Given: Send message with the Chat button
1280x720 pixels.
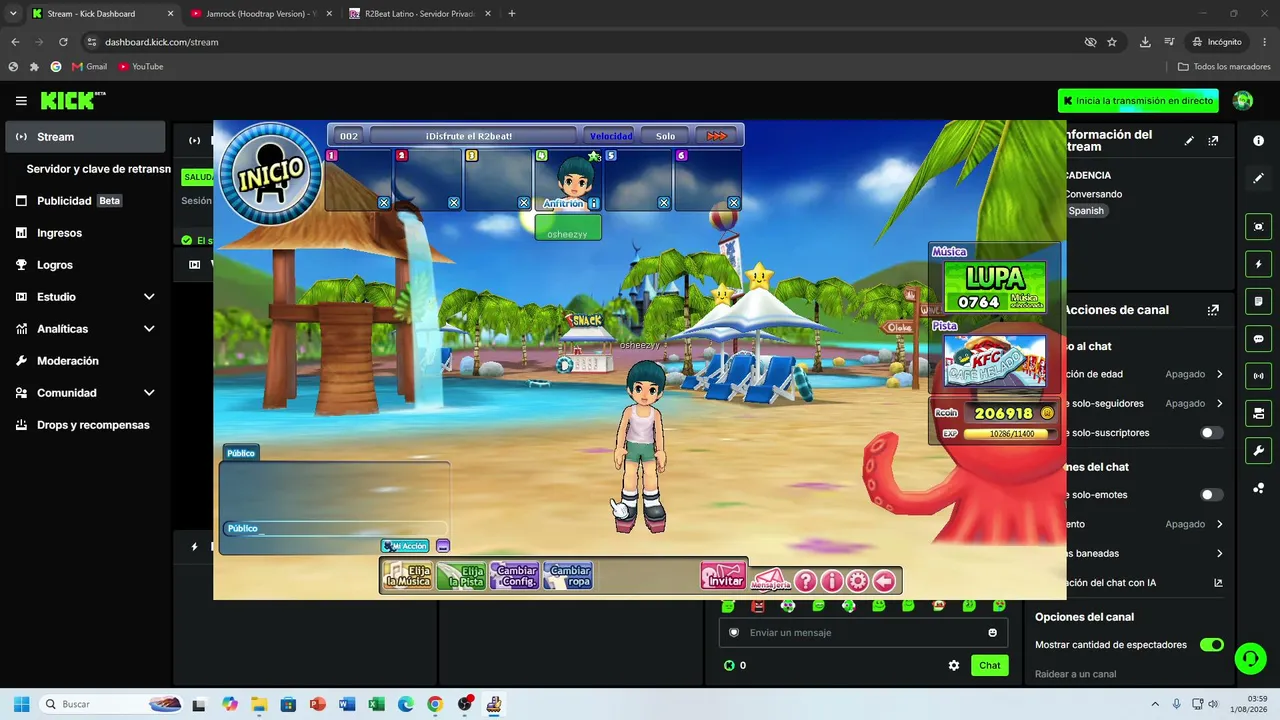Looking at the screenshot, I should [x=989, y=665].
